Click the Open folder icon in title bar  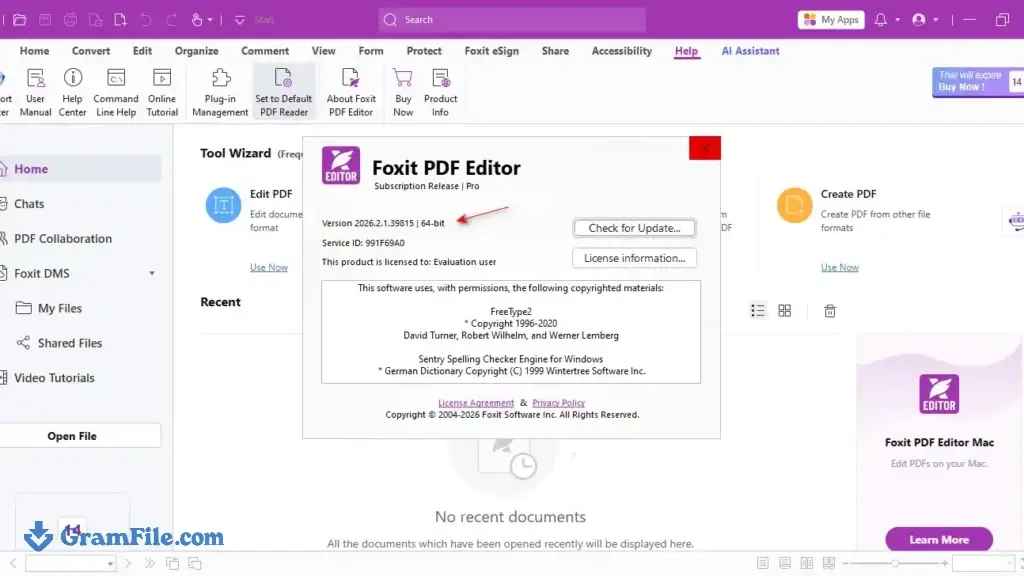coord(20,20)
